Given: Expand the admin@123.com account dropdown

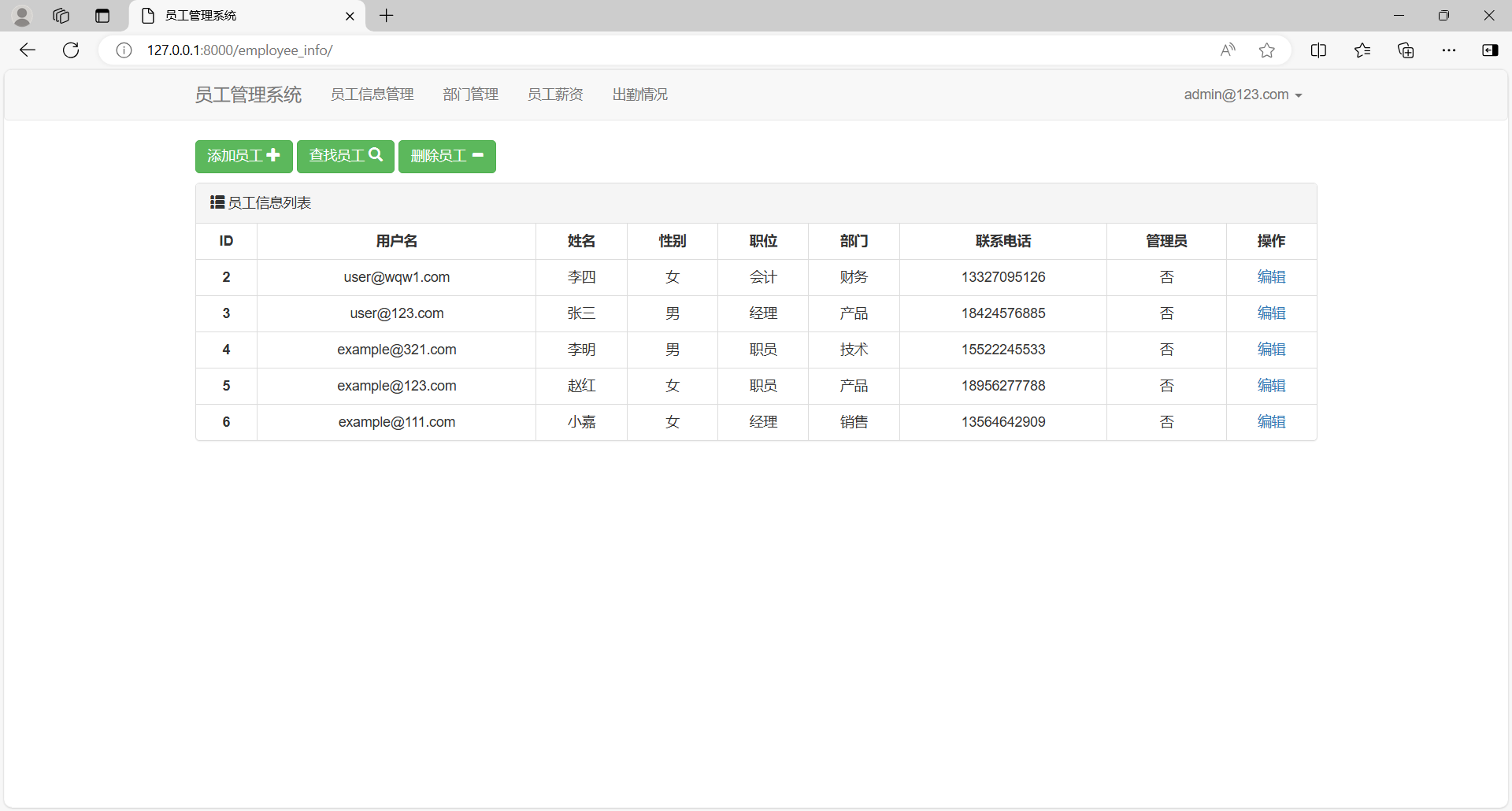Looking at the screenshot, I should click(1243, 94).
